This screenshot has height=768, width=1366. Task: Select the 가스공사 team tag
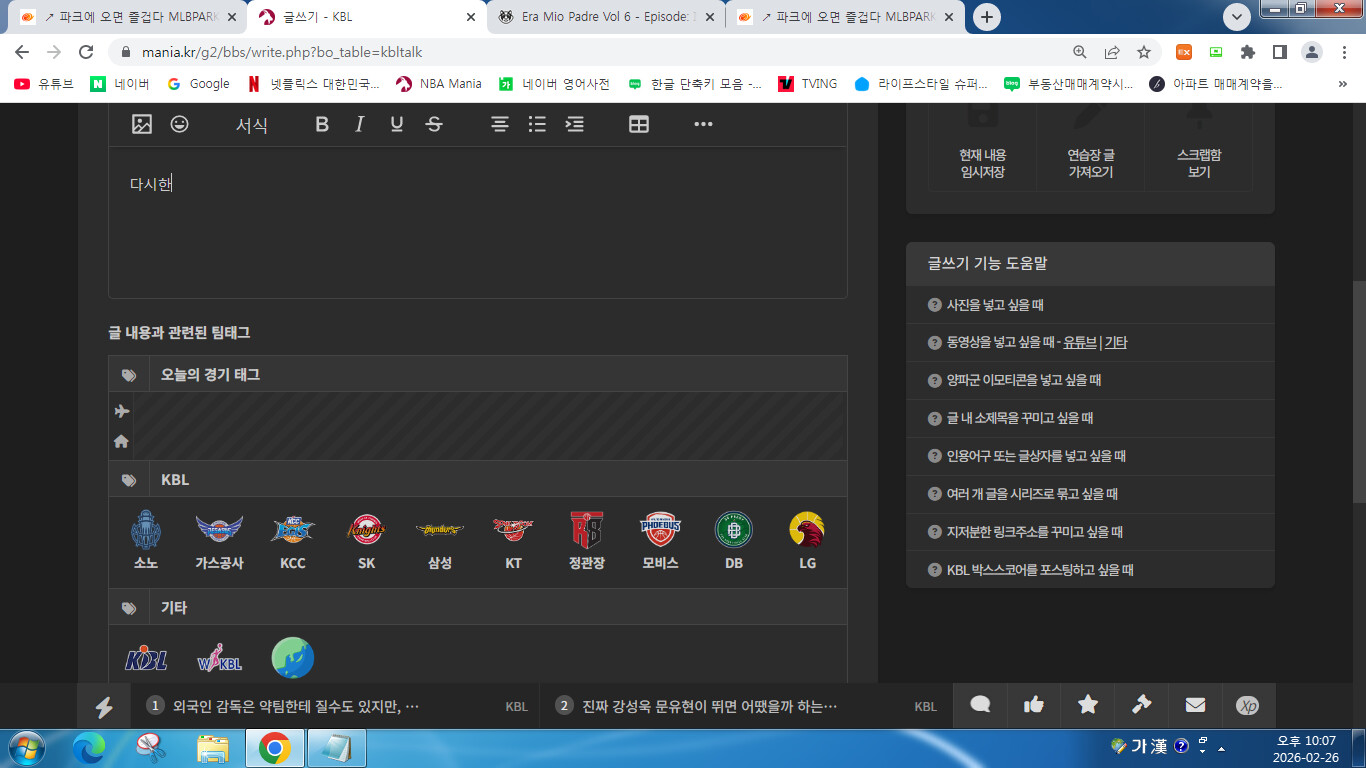[219, 540]
